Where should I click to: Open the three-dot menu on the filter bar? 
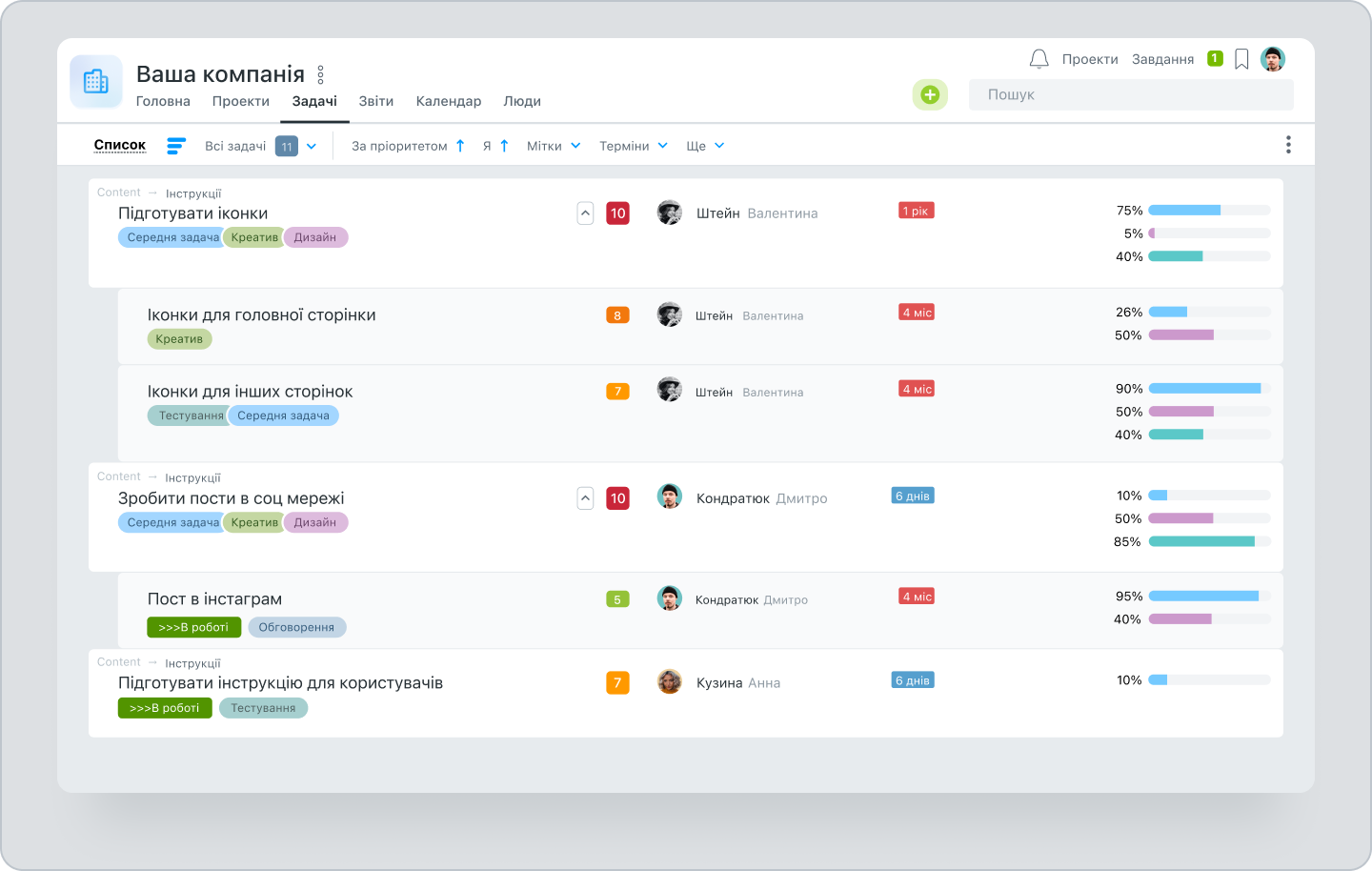click(1288, 144)
